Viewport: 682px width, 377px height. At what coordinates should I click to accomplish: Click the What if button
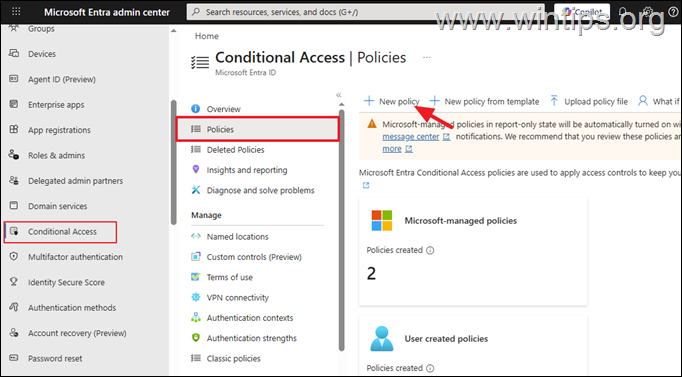pyautogui.click(x=659, y=101)
